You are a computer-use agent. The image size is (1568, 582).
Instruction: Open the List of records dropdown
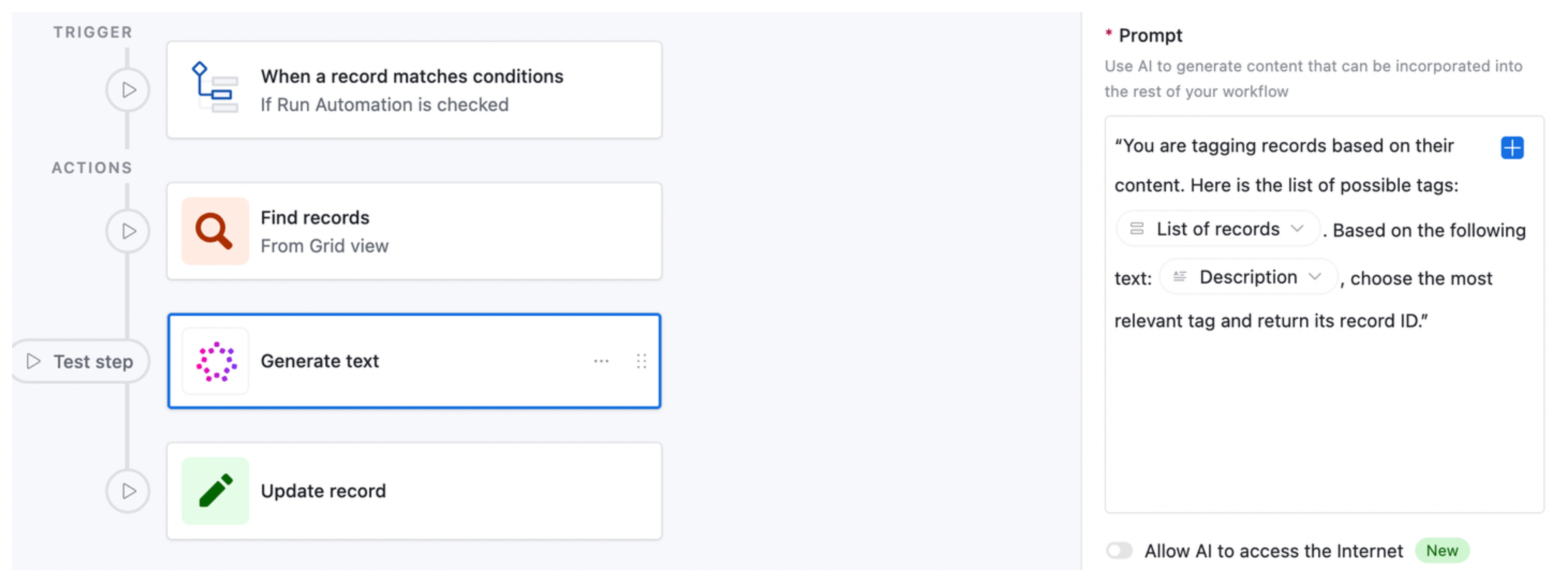pos(1298,229)
